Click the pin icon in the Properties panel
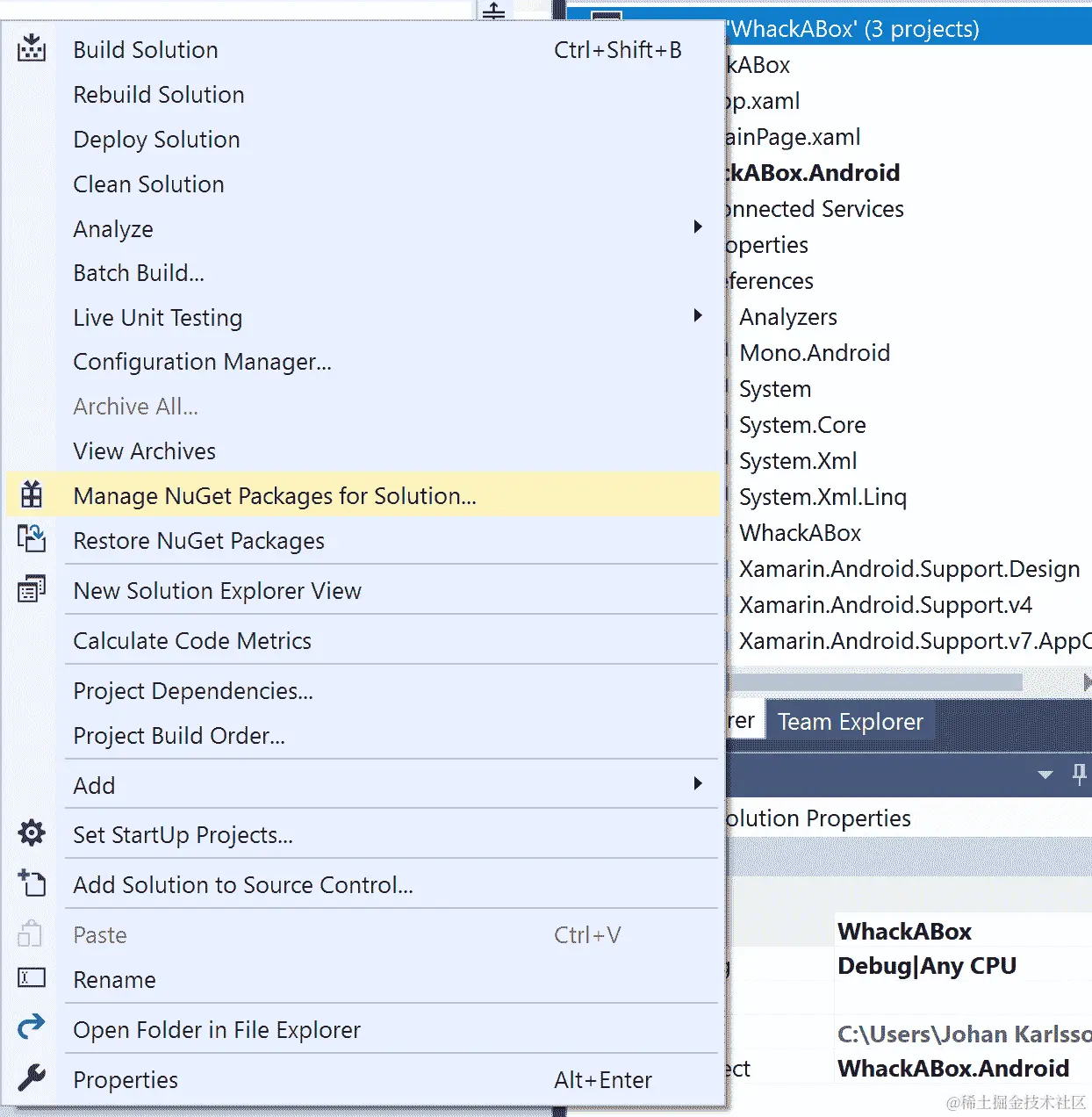This screenshot has height=1117, width=1092. tap(1079, 775)
